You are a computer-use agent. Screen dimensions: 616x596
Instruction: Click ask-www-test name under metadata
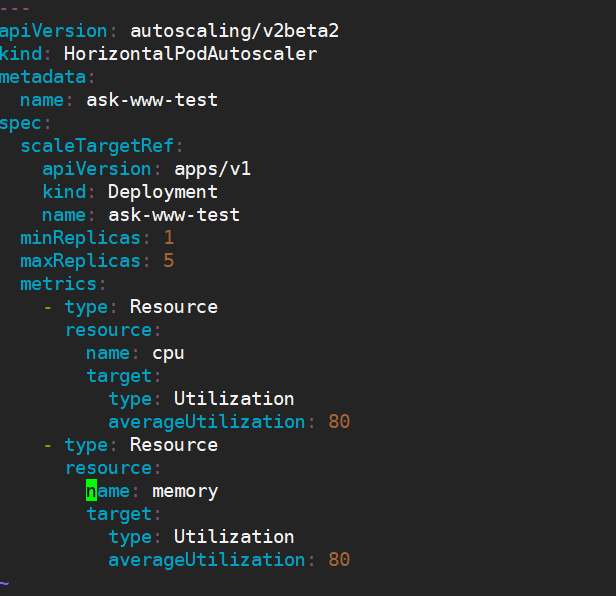152,100
